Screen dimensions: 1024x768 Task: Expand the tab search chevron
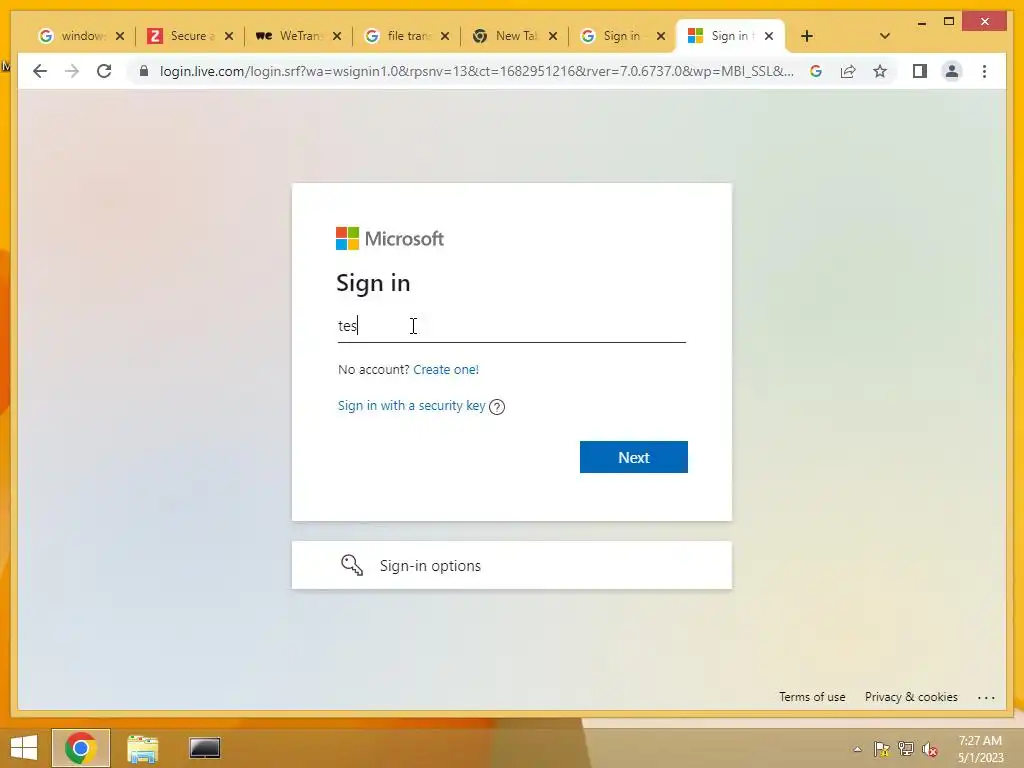[x=884, y=36]
